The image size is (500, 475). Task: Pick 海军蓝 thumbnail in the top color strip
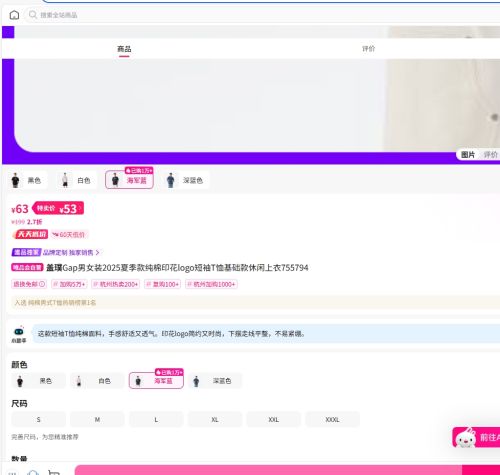click(129, 180)
